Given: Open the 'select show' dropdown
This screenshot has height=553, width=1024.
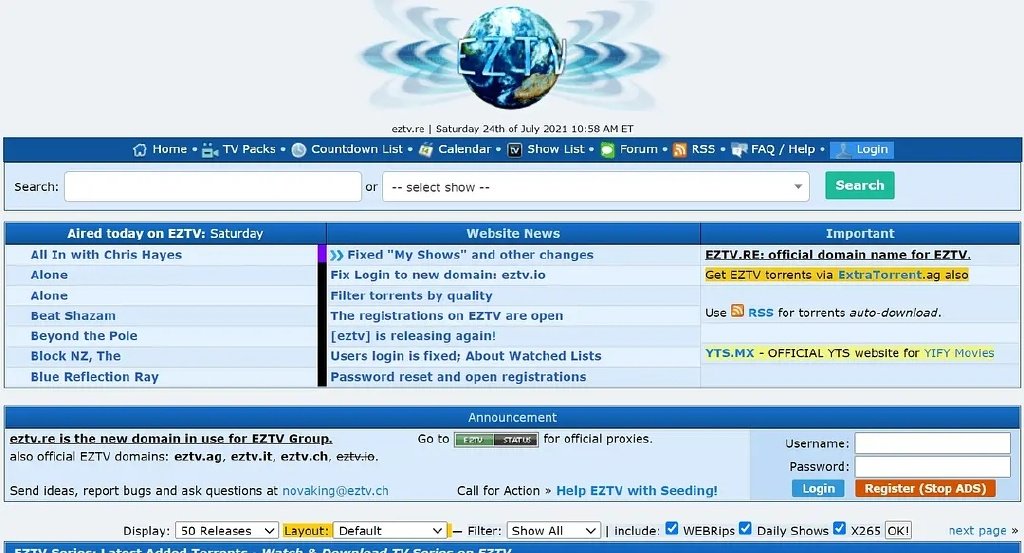Looking at the screenshot, I should click(595, 187).
